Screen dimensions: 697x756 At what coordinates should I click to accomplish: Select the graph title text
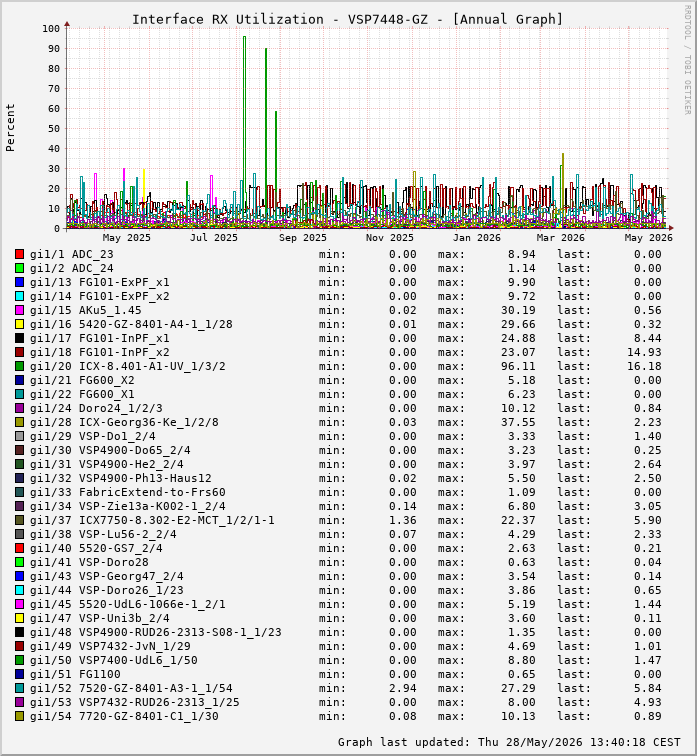click(348, 19)
